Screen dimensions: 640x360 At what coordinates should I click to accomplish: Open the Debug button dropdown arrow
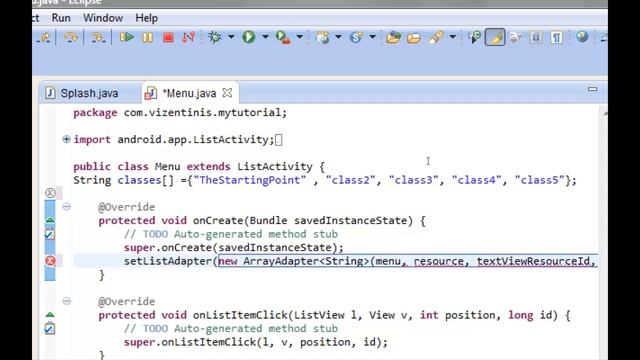231,37
